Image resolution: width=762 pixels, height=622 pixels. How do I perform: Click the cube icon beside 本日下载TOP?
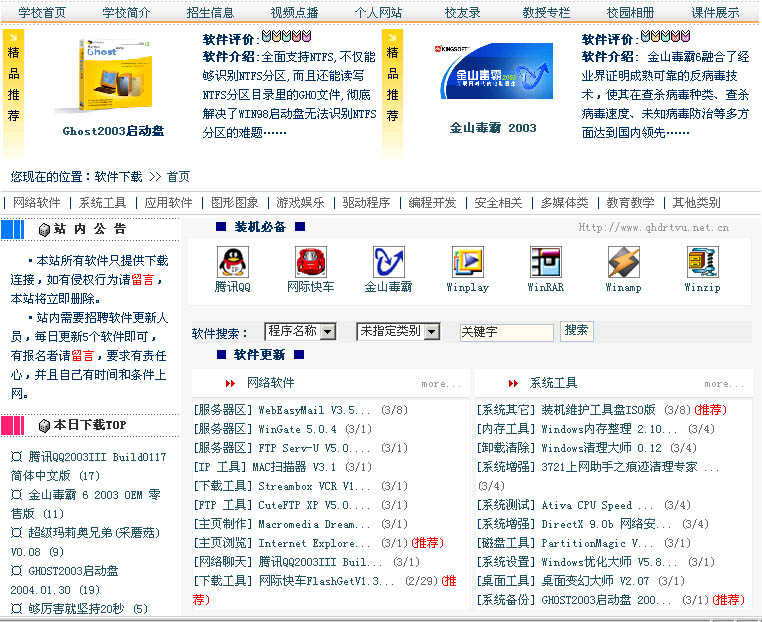tap(44, 426)
